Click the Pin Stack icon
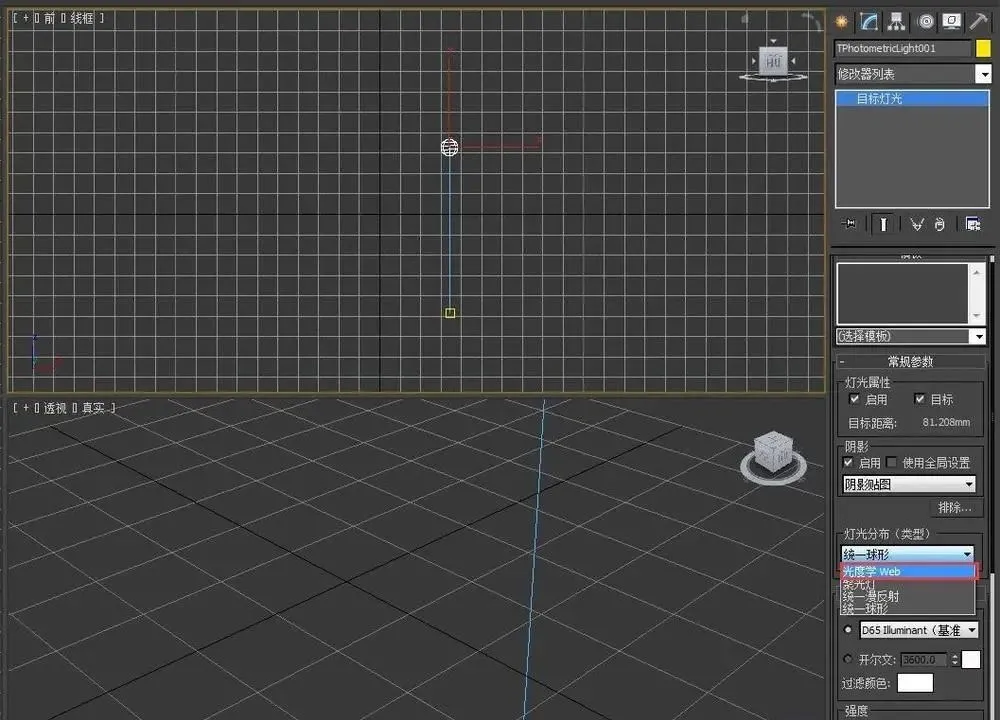The width and height of the screenshot is (1000, 720). point(849,224)
